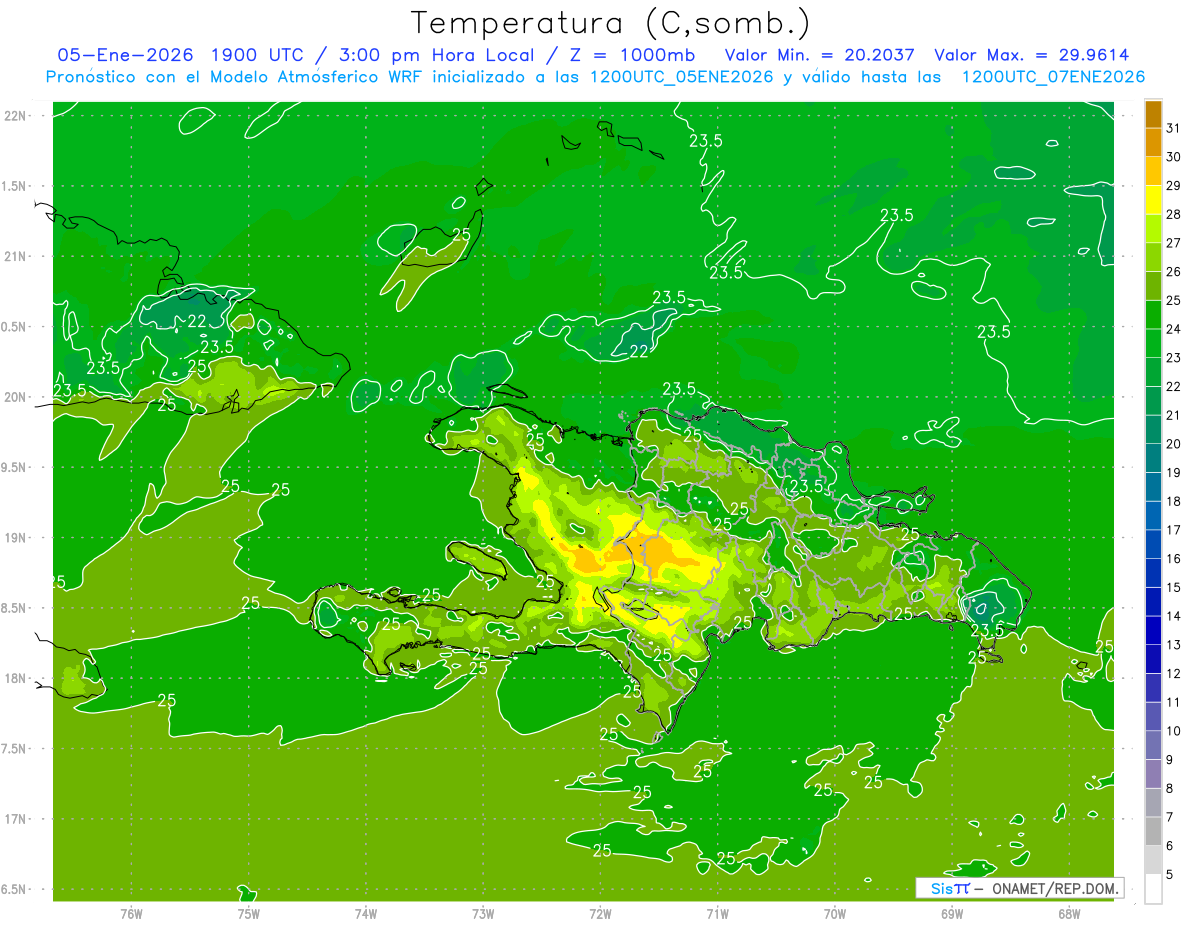Click the "3:00 pm Hora Local" text
This screenshot has width=1200, height=927.
435,55
